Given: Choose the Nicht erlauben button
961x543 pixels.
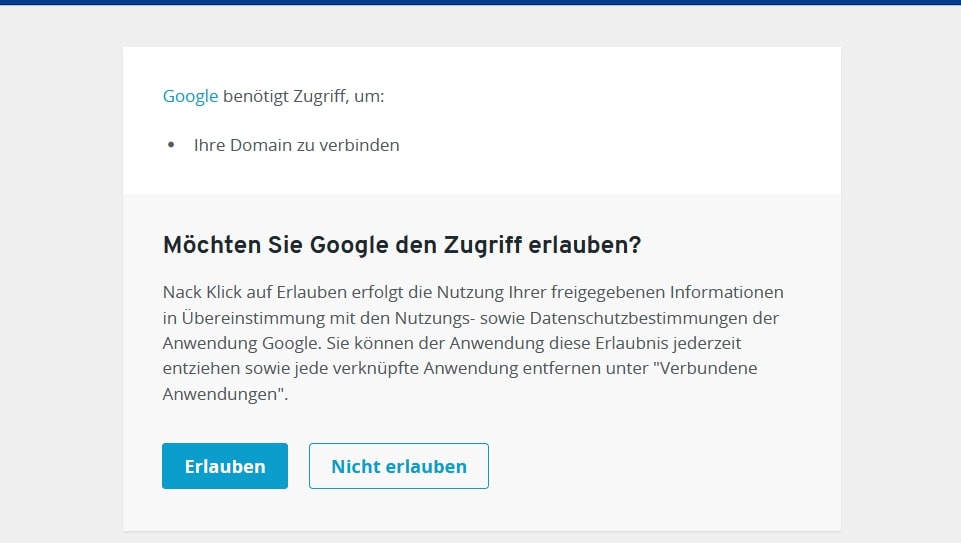Looking at the screenshot, I should click(399, 466).
